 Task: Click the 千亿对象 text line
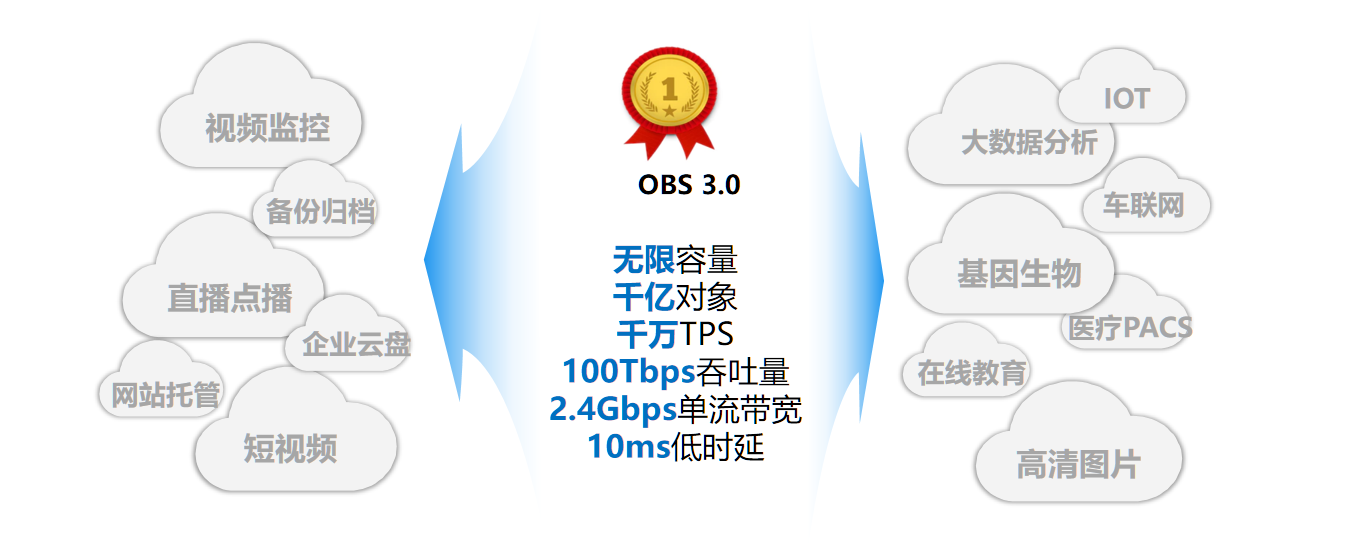tap(675, 297)
